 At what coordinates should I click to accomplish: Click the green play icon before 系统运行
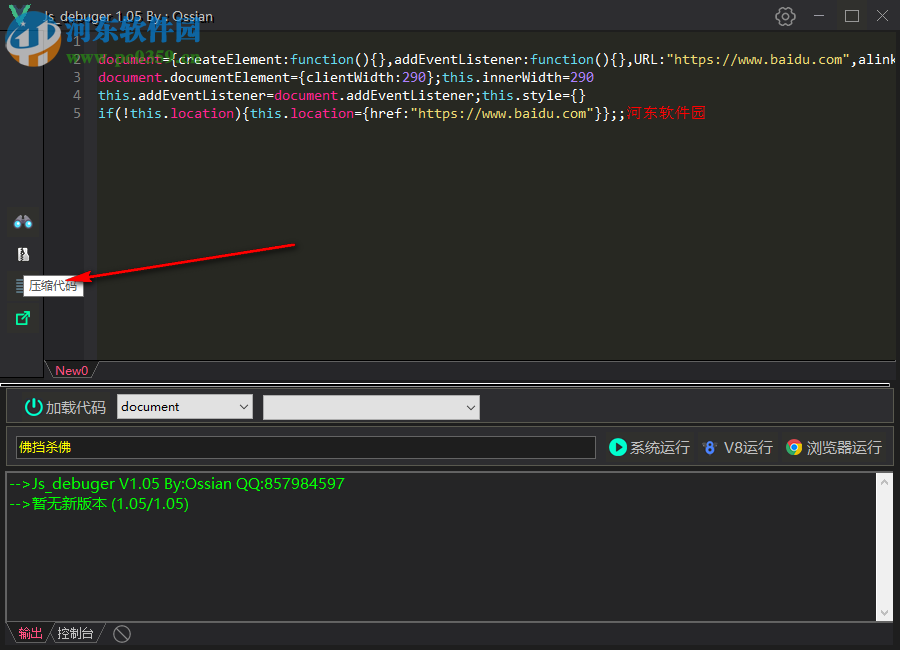click(618, 447)
